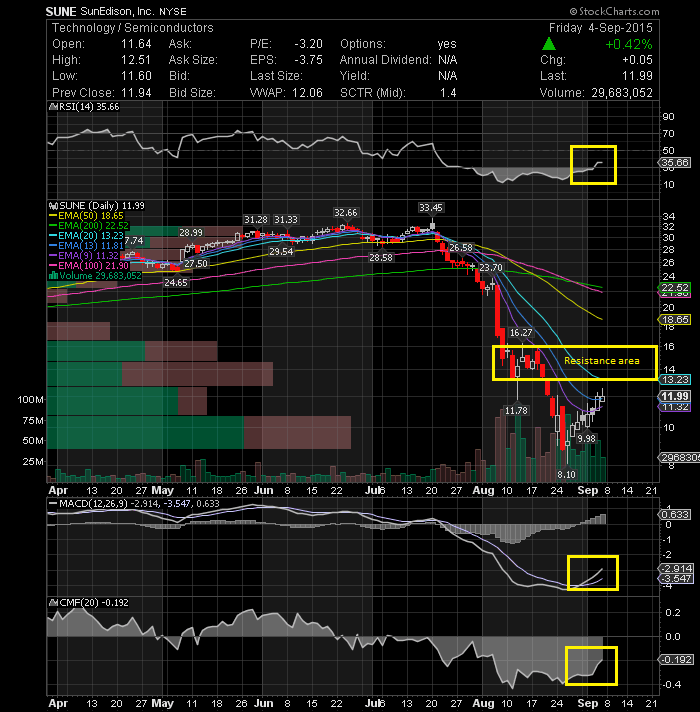Click the -2.914 MACD axis tag
Viewport: 700px width, 712px height.
675,569
